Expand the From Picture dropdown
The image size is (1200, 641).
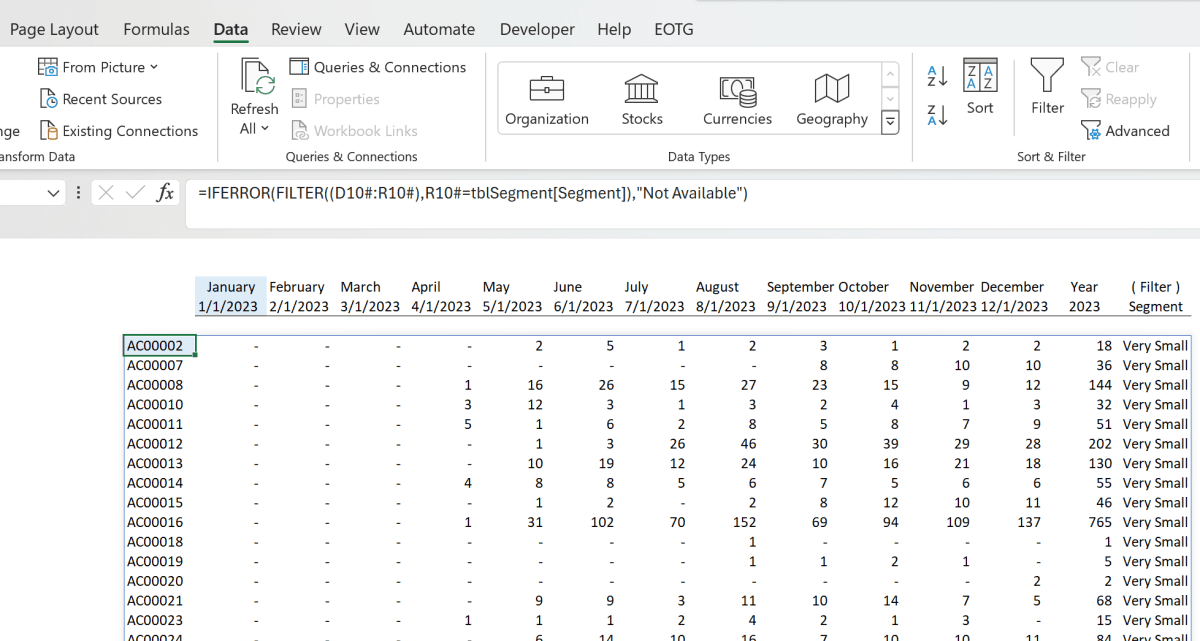(155, 66)
